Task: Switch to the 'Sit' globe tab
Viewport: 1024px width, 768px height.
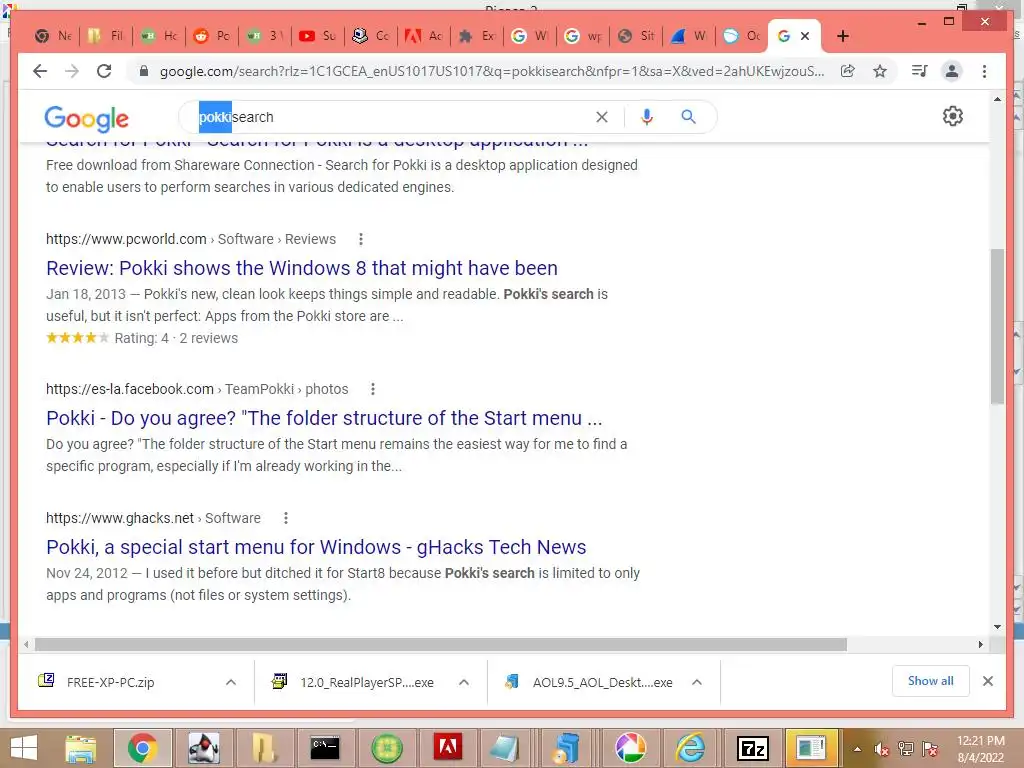Action: tap(636, 36)
